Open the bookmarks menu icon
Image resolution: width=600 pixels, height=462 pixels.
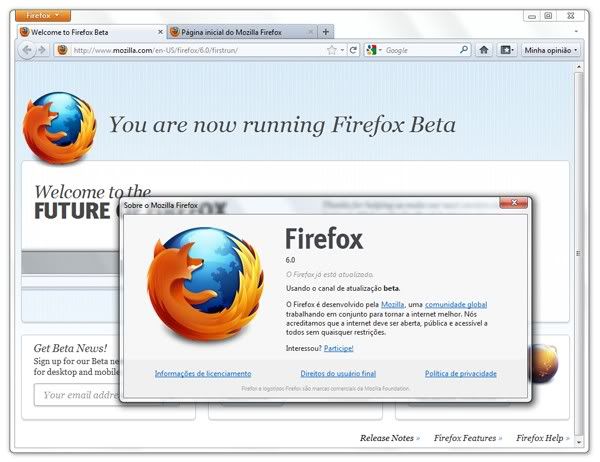click(x=507, y=50)
